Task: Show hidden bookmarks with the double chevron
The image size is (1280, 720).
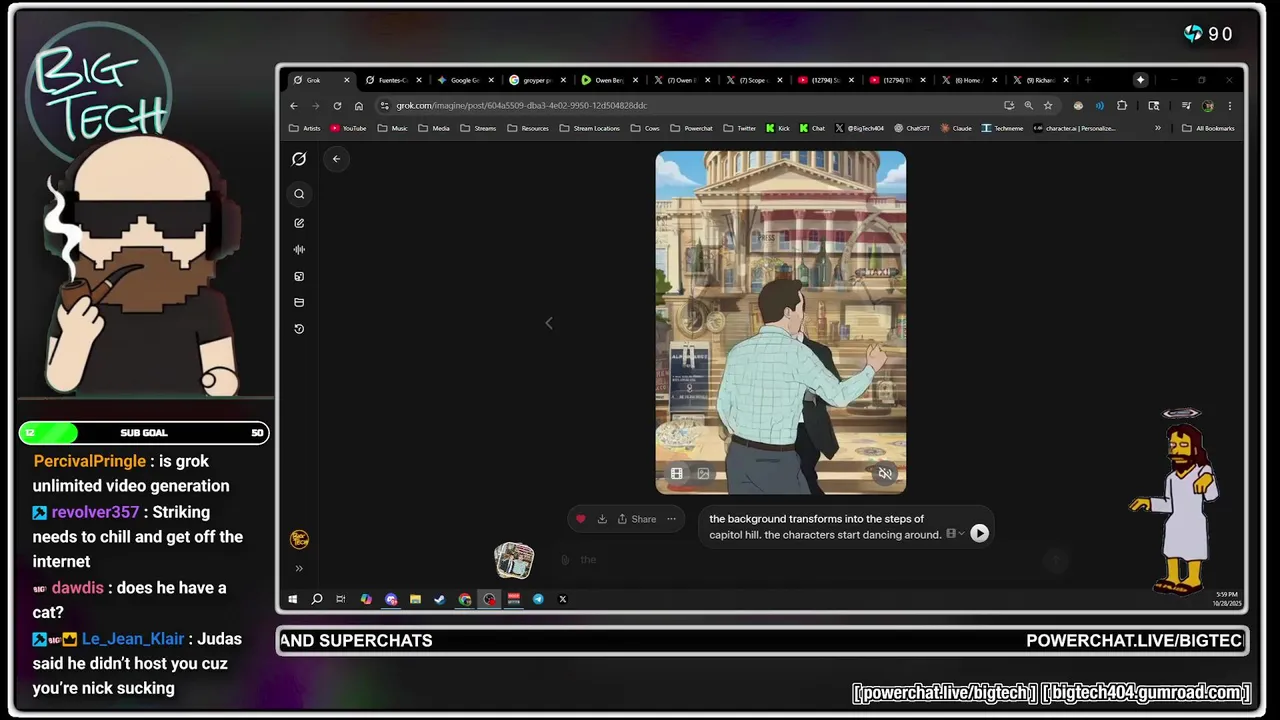Action: point(1158,128)
